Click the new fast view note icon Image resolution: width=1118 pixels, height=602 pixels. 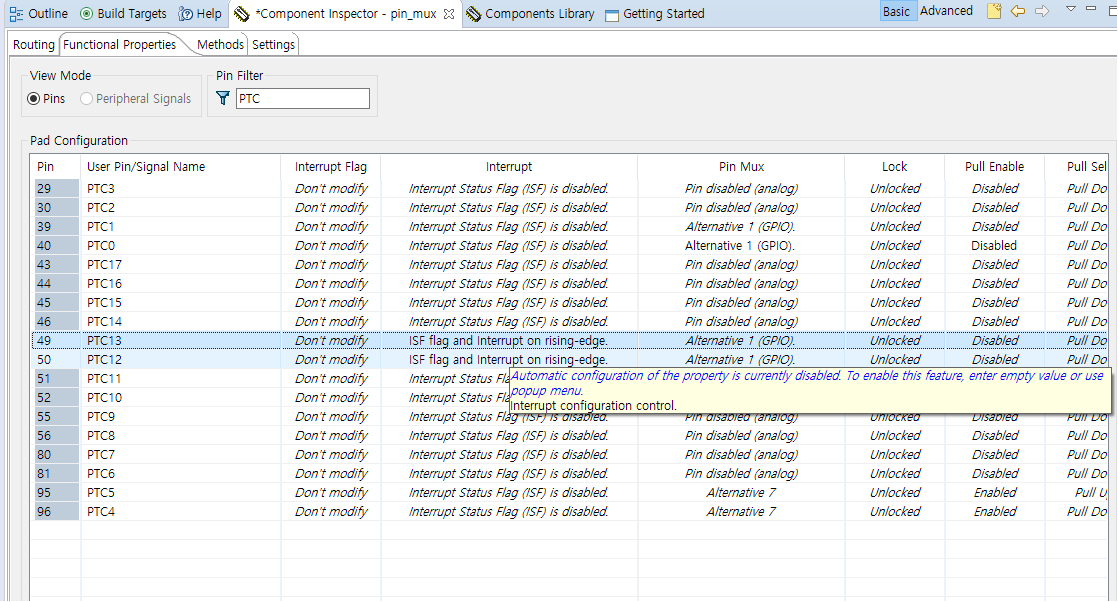[x=992, y=10]
